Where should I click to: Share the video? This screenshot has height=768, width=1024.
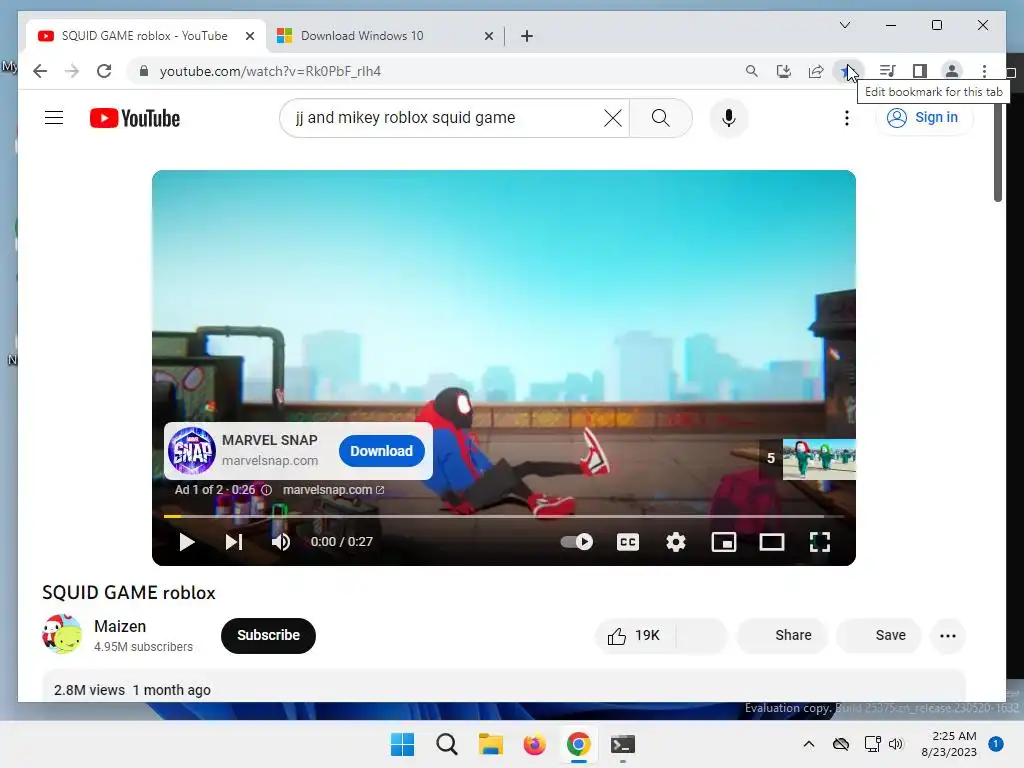coord(782,635)
